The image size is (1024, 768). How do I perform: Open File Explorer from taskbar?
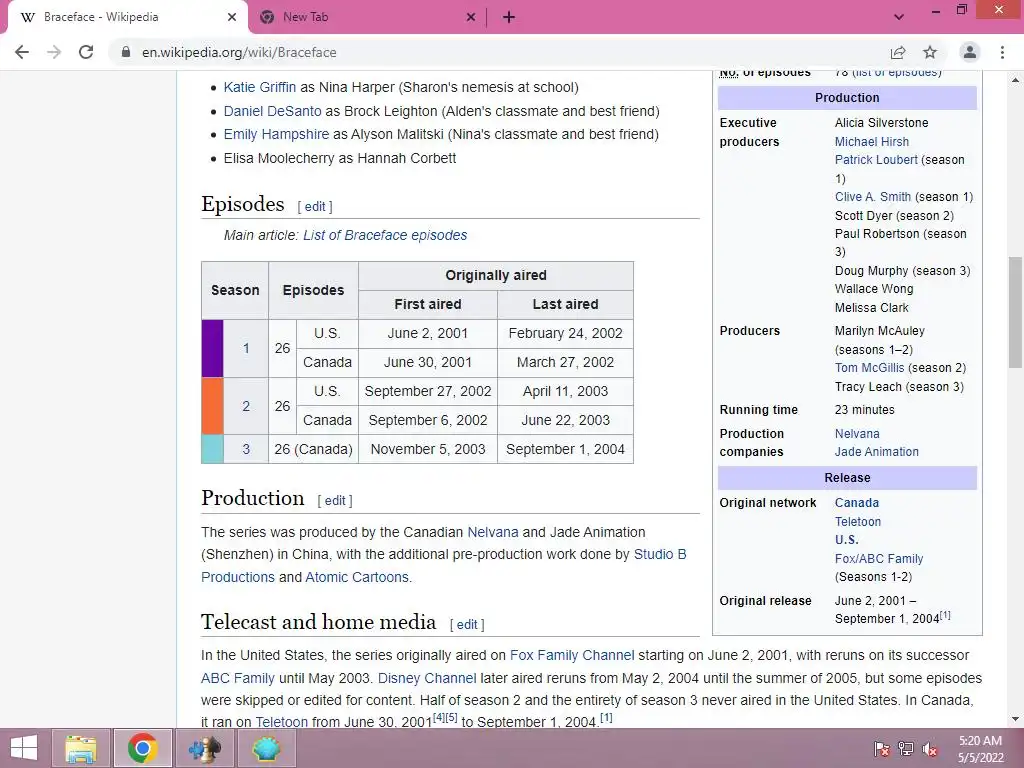coord(81,748)
